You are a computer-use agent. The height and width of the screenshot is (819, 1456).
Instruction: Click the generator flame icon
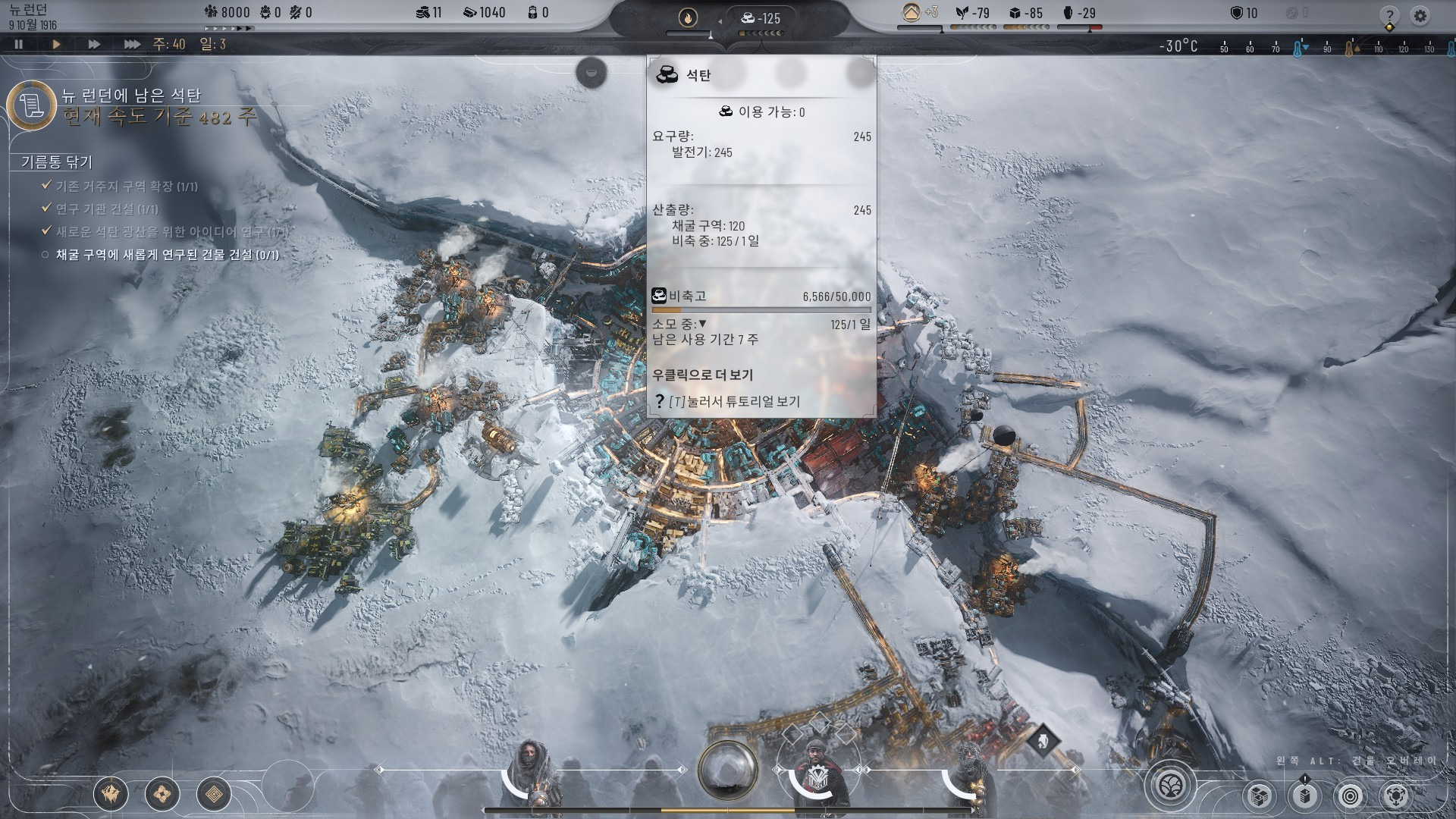point(688,18)
